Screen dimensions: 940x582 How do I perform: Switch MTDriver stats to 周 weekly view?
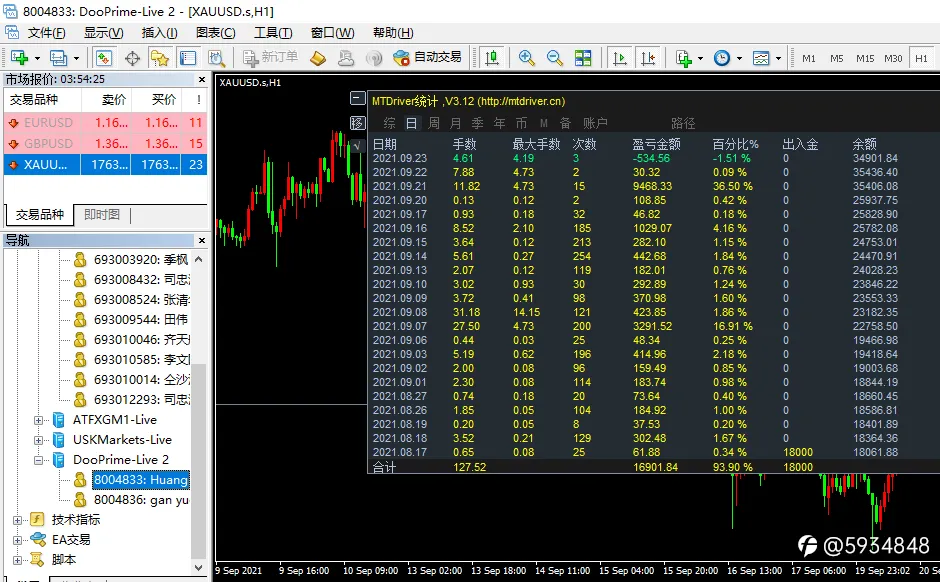[x=433, y=123]
